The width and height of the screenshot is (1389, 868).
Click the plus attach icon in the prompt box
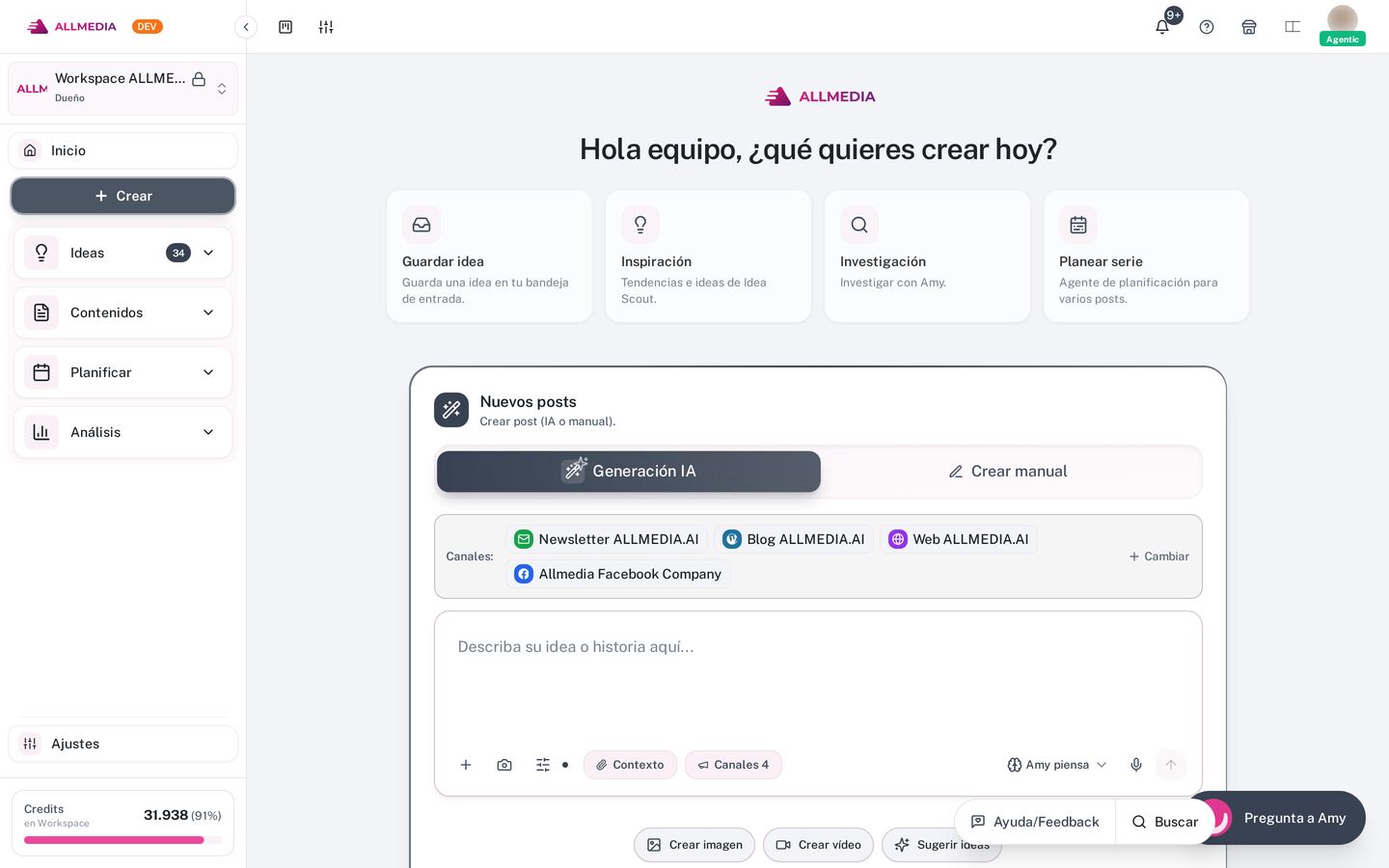coord(466,765)
